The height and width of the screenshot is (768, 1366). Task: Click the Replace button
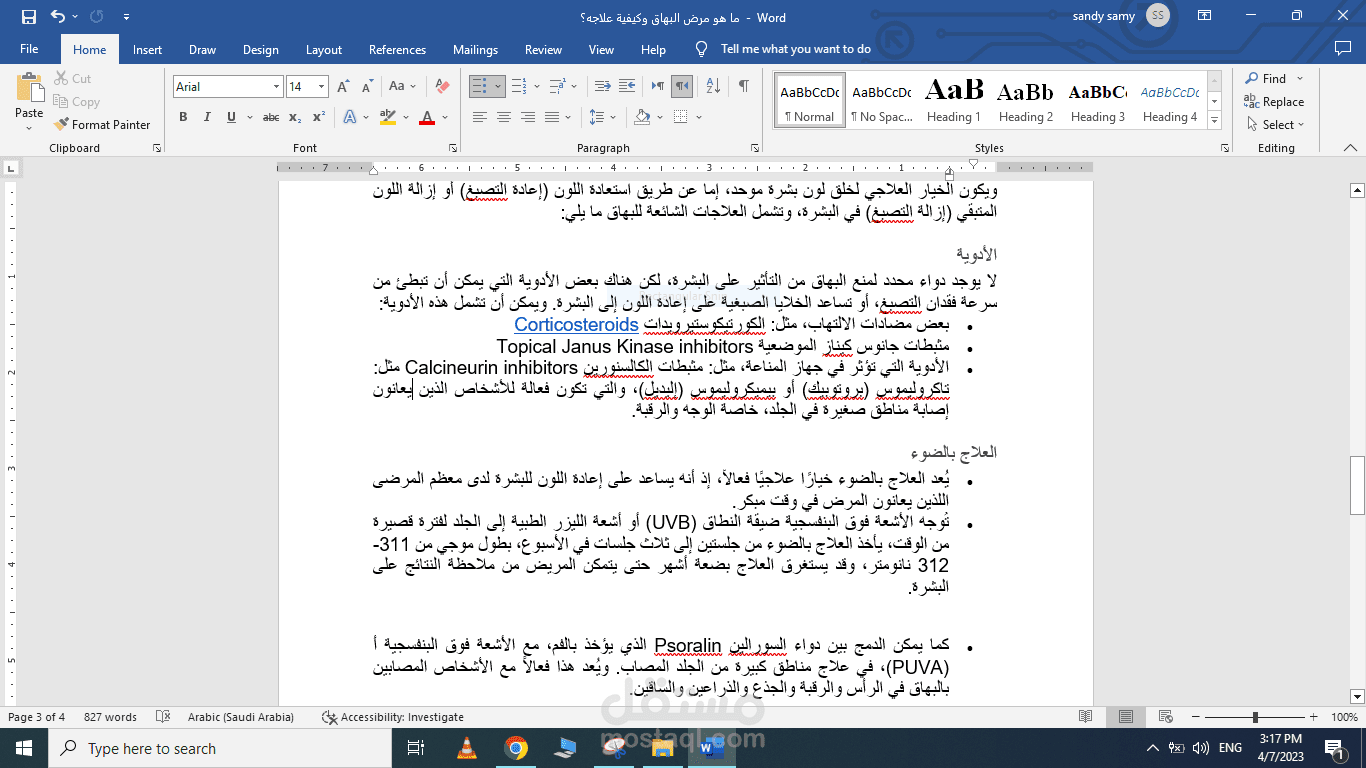coord(1274,101)
